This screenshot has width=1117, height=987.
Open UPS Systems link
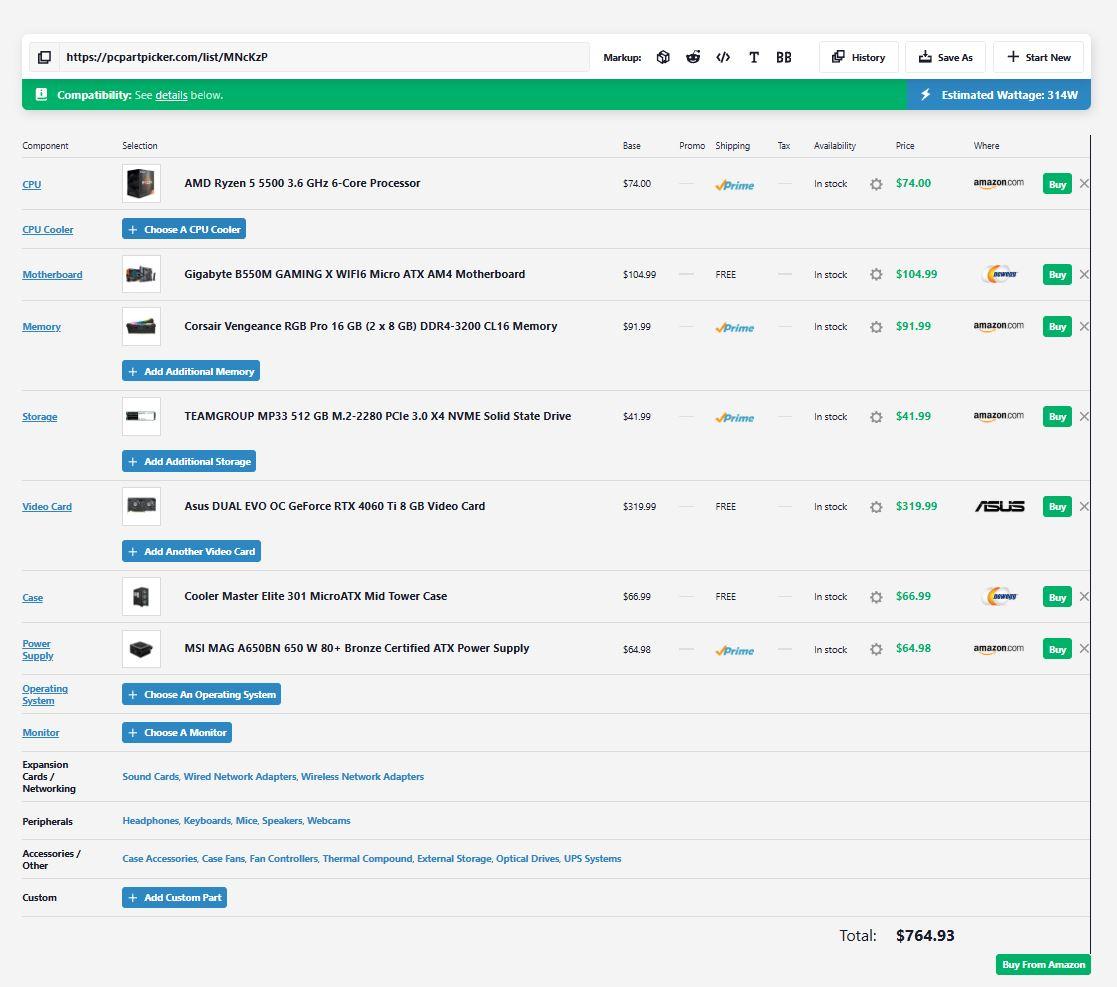click(592, 859)
